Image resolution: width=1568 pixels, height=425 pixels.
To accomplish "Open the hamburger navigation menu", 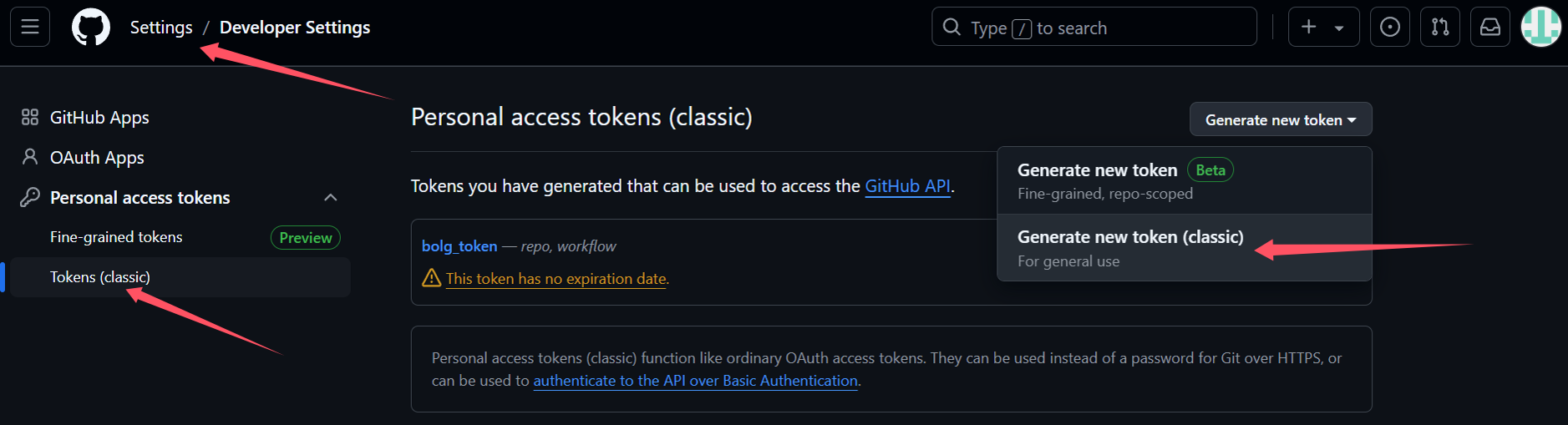I will [30, 27].
